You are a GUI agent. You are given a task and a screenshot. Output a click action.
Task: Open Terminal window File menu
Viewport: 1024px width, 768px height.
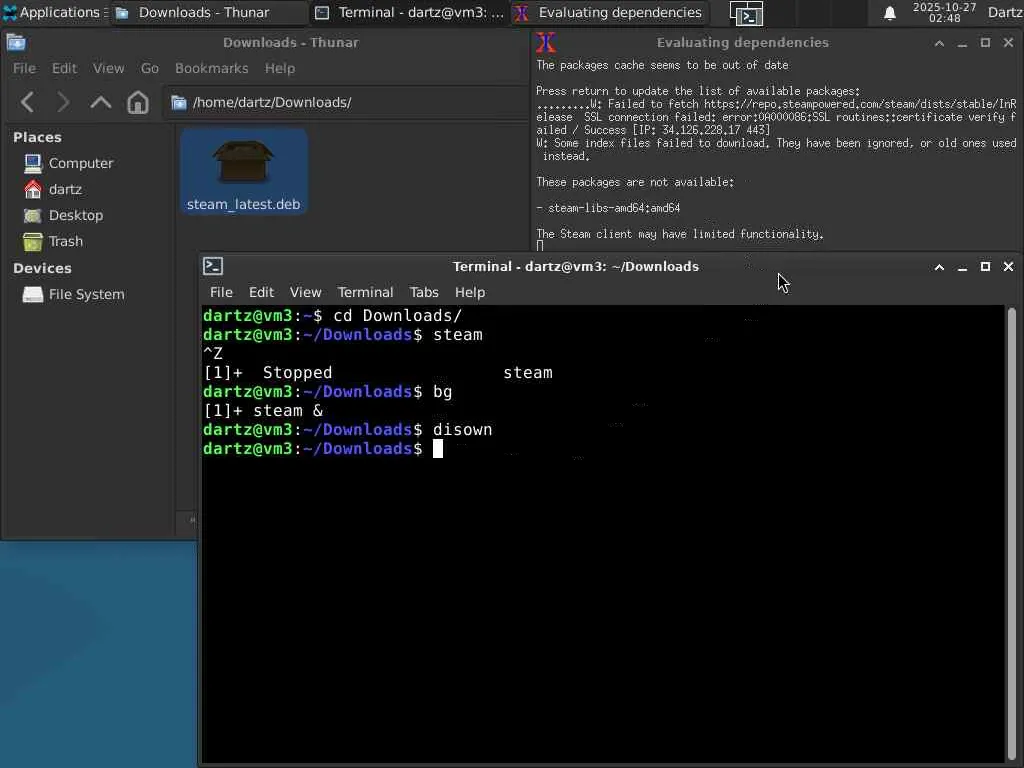(221, 293)
